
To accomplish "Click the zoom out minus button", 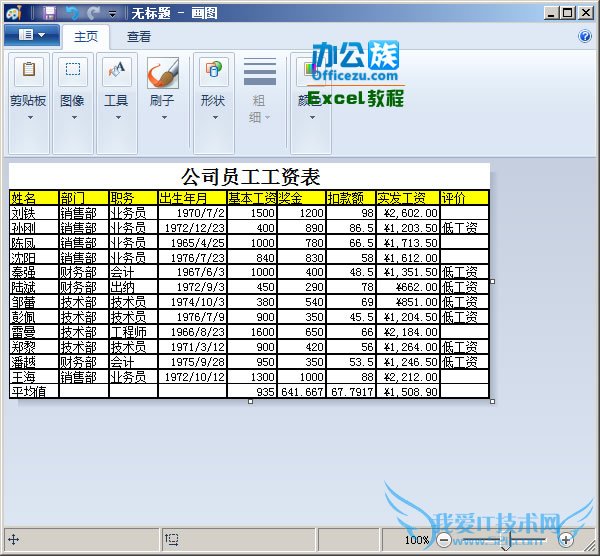I will click(x=444, y=540).
